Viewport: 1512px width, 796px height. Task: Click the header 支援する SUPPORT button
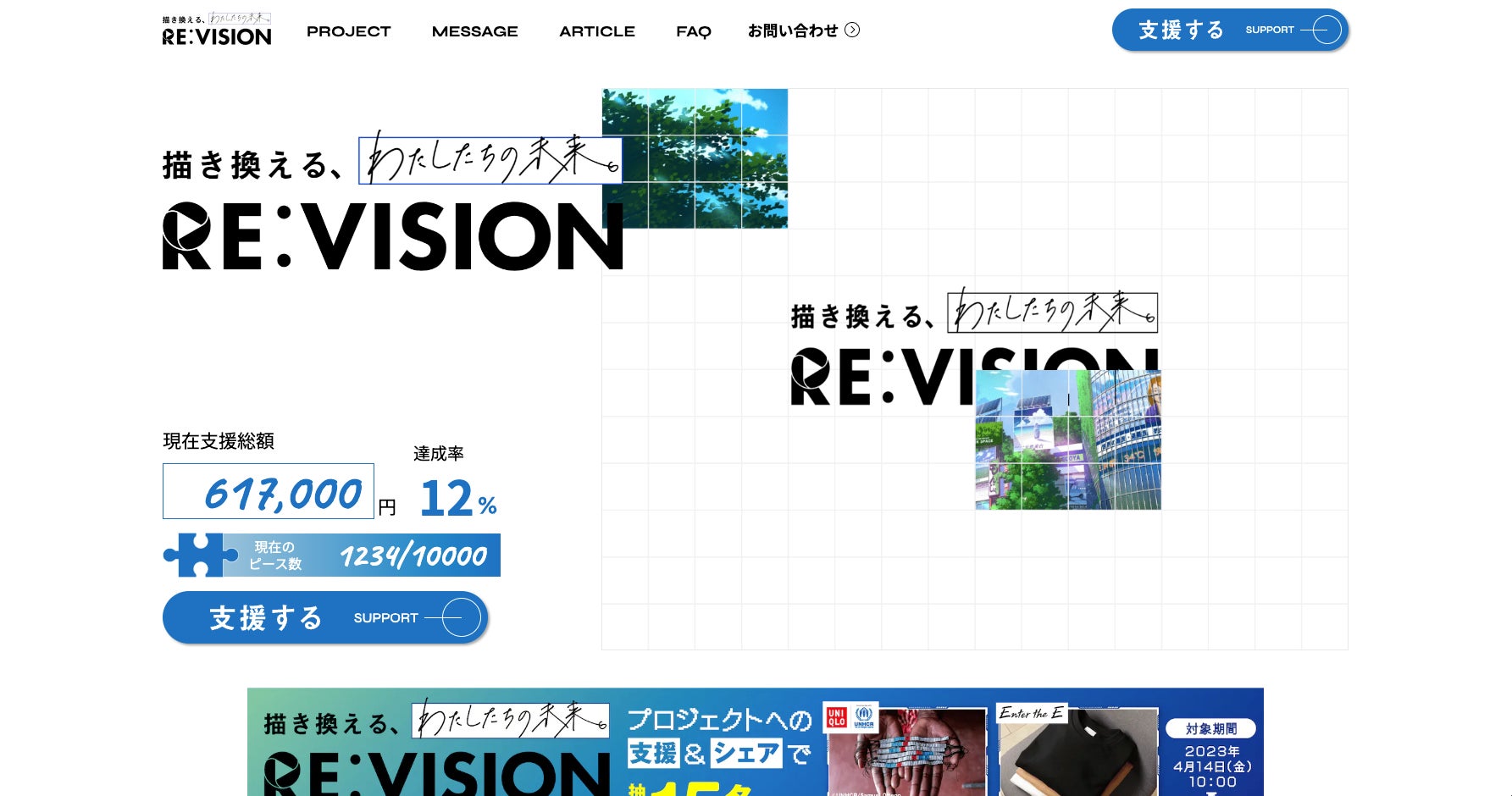click(1230, 30)
